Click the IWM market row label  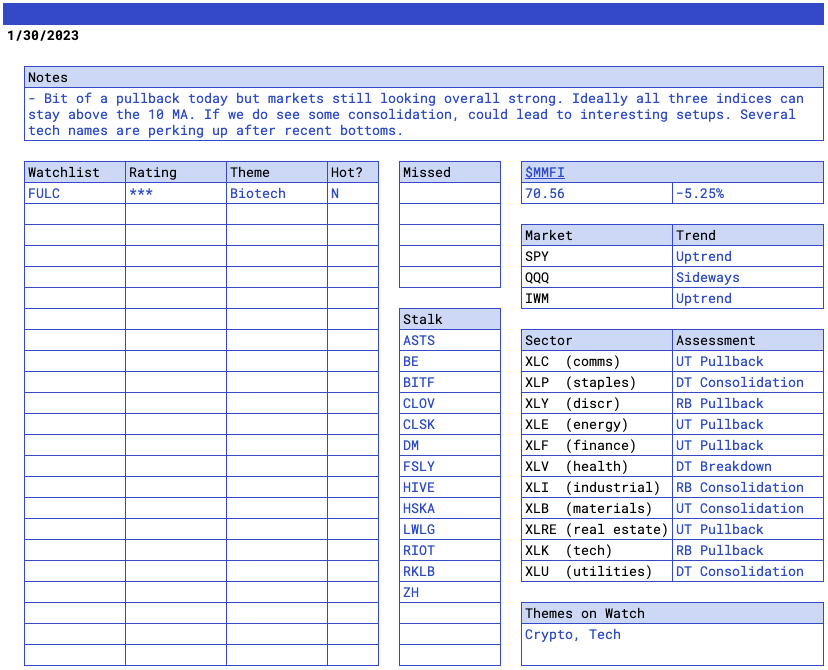tap(597, 298)
